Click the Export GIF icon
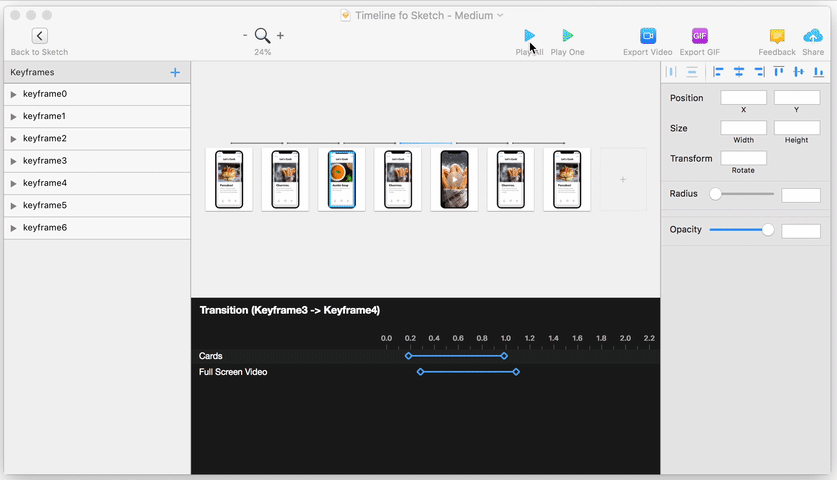 [699, 36]
